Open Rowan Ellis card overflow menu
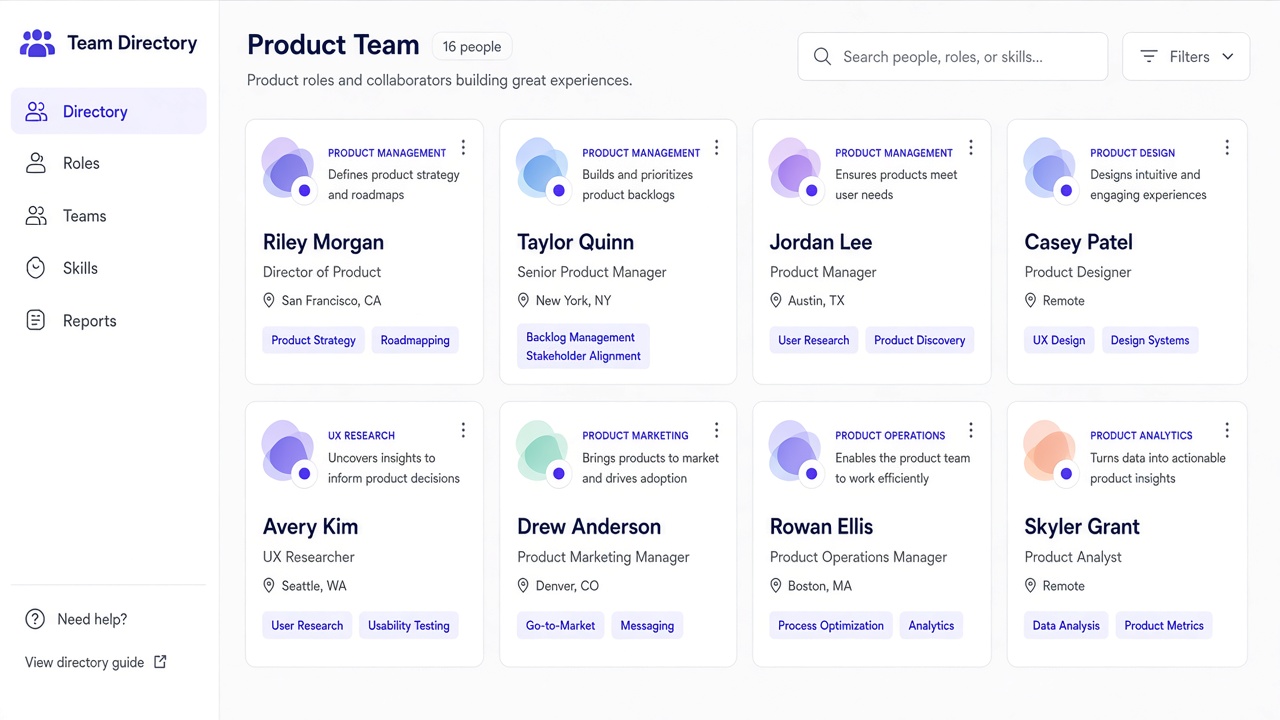The height and width of the screenshot is (720, 1280). pos(971,430)
